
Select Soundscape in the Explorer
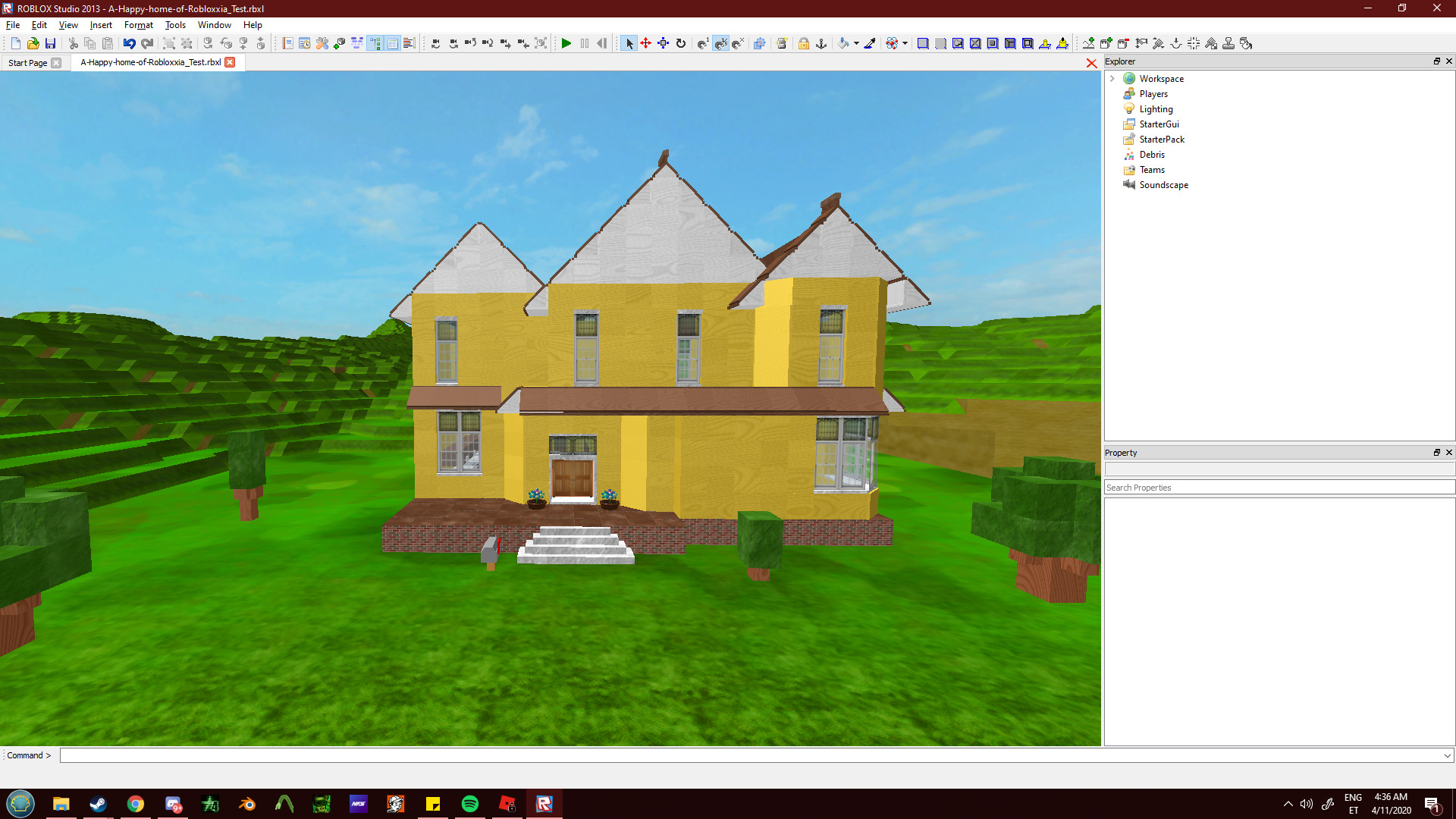1163,185
